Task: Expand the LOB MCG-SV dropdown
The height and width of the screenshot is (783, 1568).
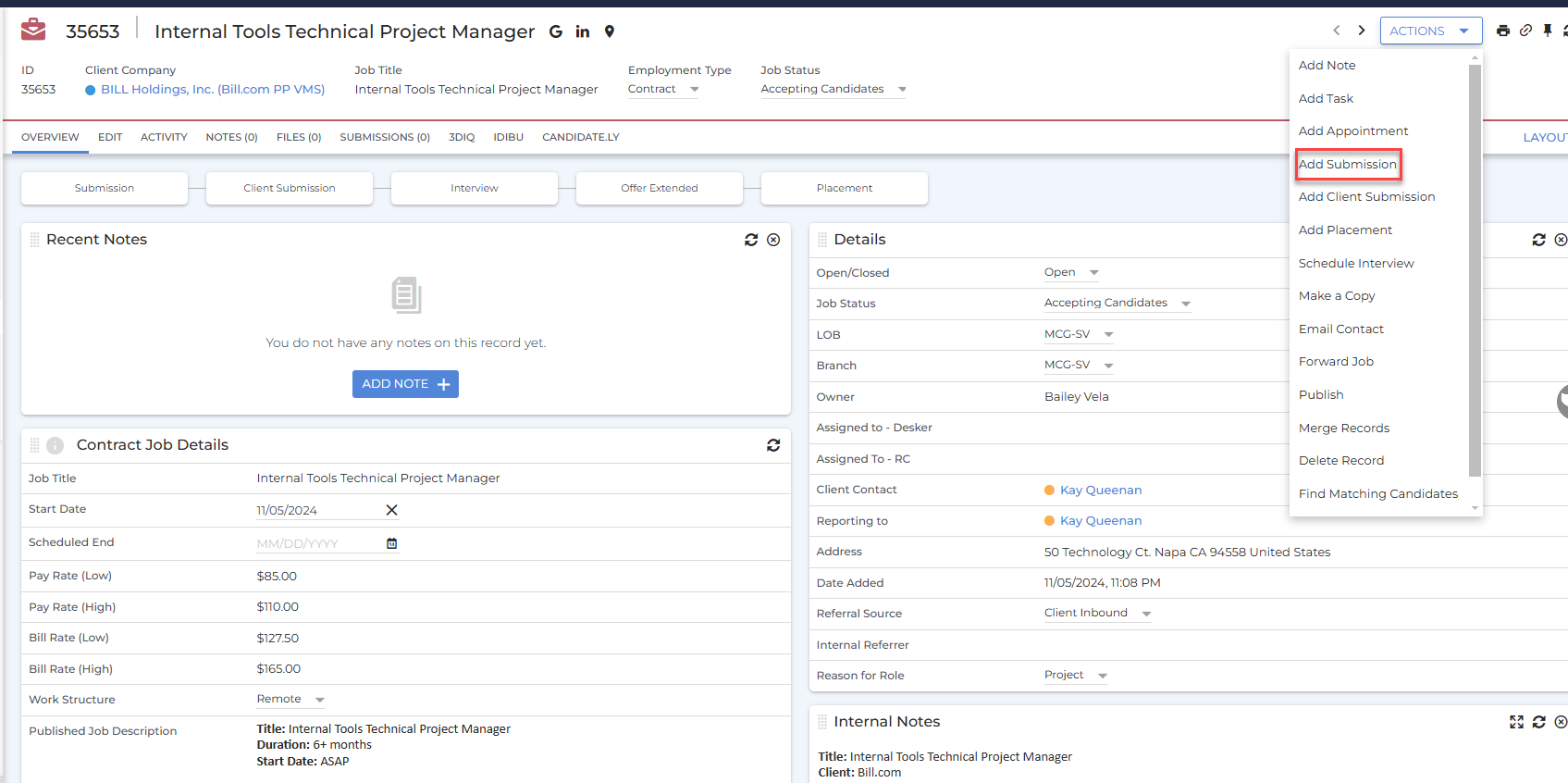Action: pos(1079,335)
